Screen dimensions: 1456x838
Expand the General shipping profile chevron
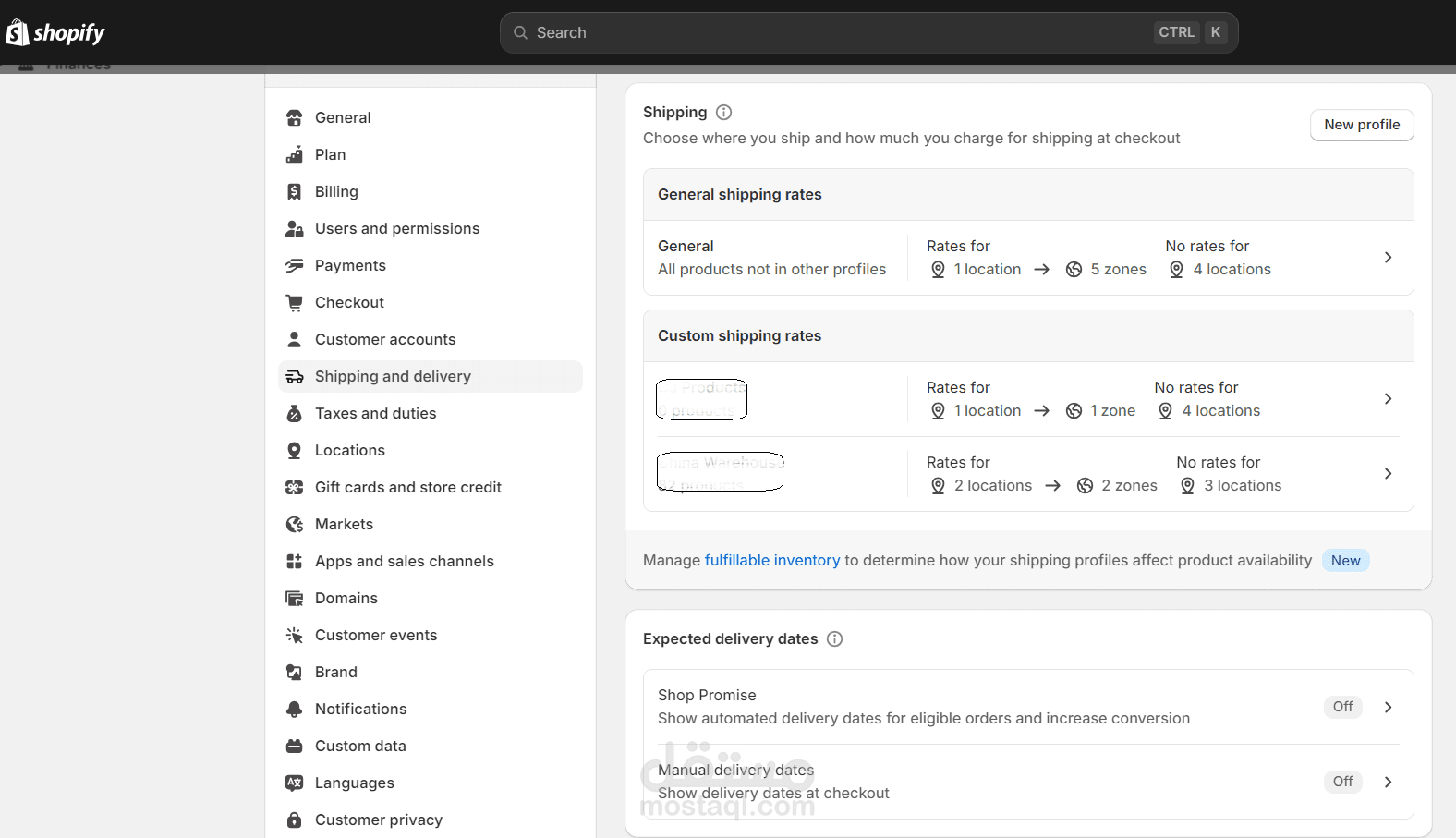click(x=1388, y=258)
